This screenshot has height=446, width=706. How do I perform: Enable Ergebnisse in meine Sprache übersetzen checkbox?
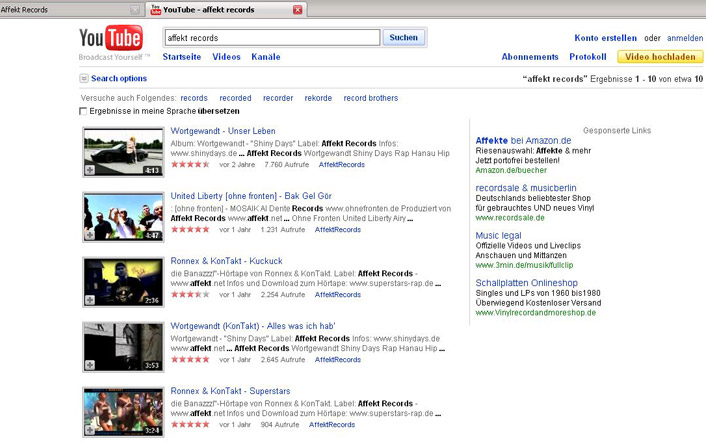coord(83,111)
